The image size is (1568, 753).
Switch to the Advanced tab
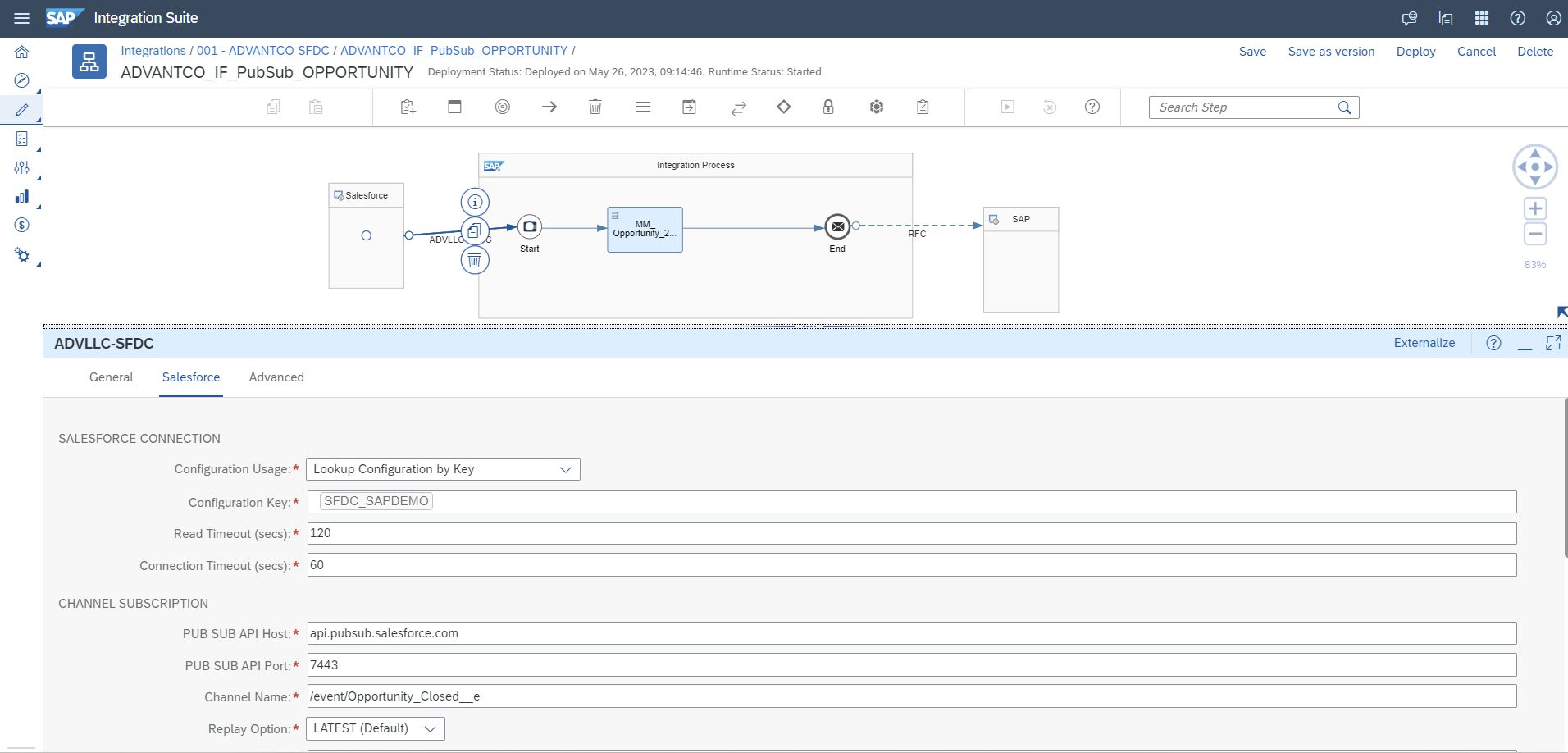(x=276, y=377)
